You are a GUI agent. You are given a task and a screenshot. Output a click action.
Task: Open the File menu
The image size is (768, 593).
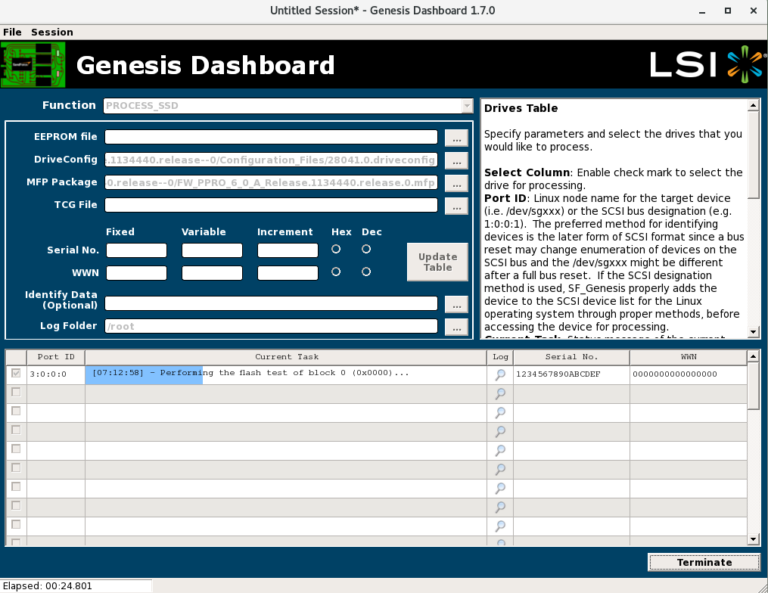pyautogui.click(x=12, y=32)
